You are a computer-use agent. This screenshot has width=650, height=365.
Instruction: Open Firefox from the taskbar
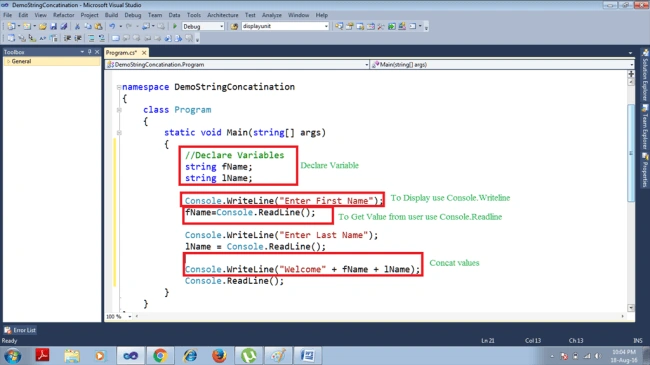[219, 355]
